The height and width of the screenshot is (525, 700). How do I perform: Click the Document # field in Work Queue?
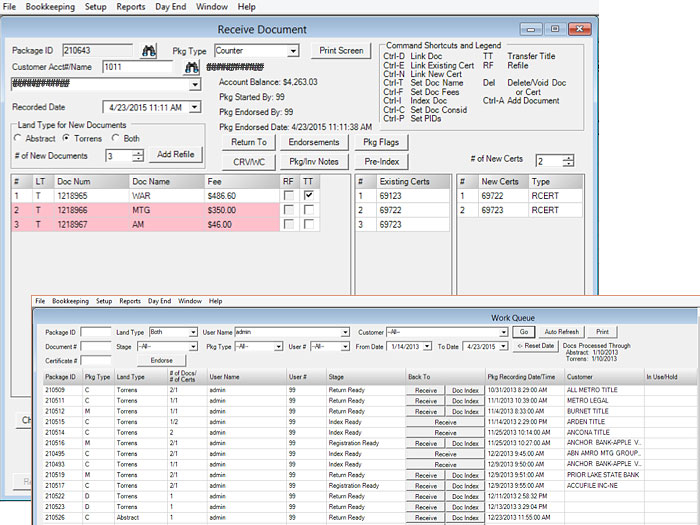[x=96, y=347]
